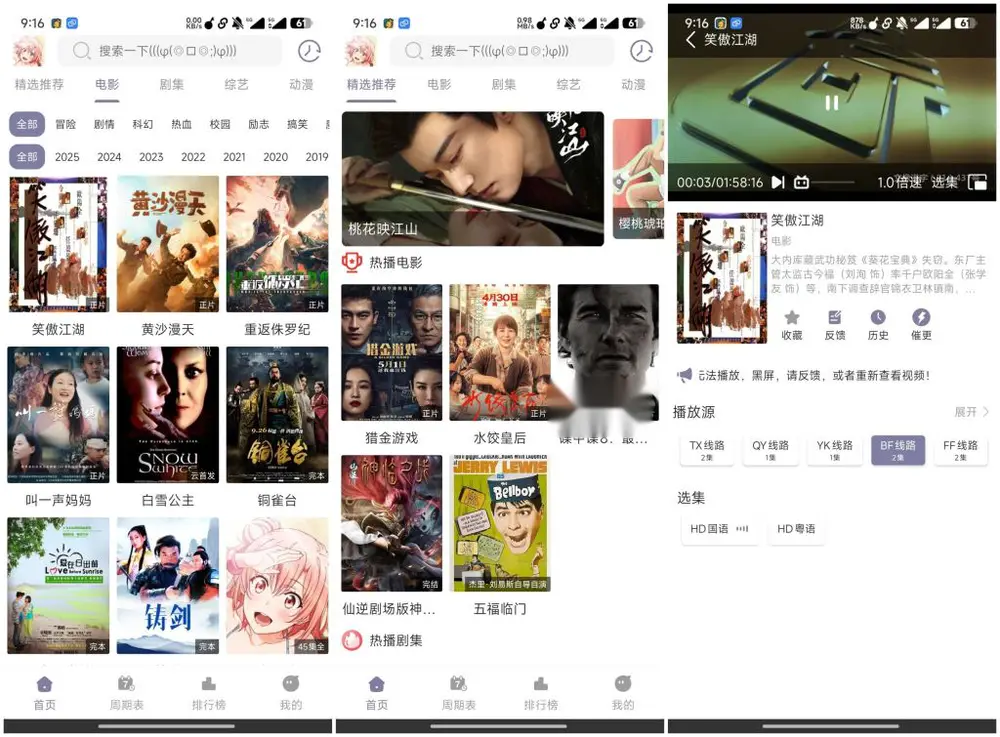Image resolution: width=1000 pixels, height=737 pixels.
Task: Open the 铜雀台 movie poster
Action: [x=277, y=414]
